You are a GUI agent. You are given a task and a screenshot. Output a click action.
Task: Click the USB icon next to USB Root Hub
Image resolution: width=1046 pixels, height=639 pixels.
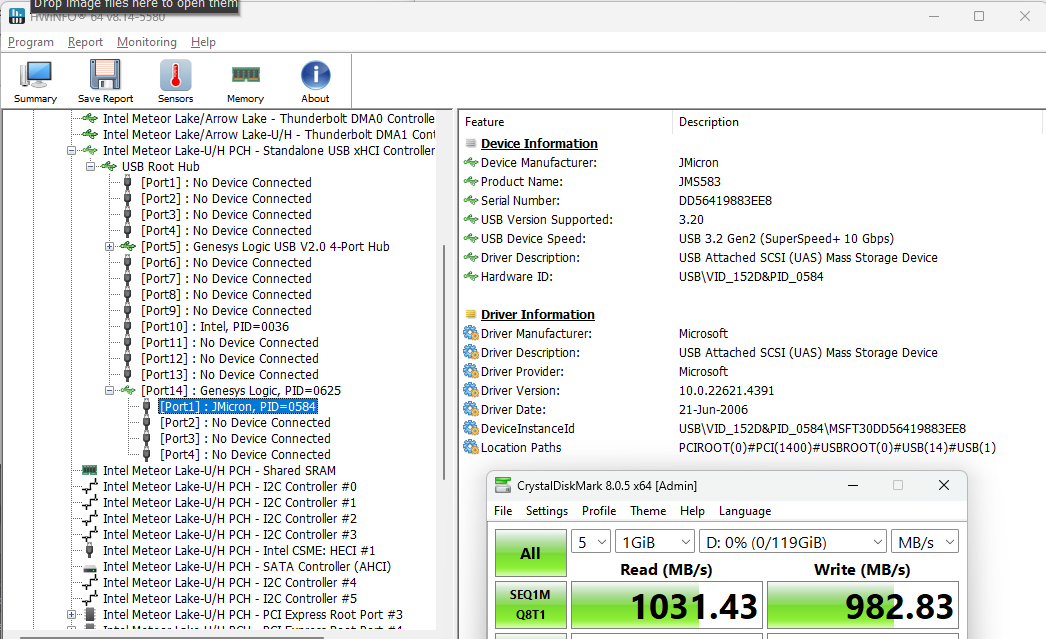point(109,166)
